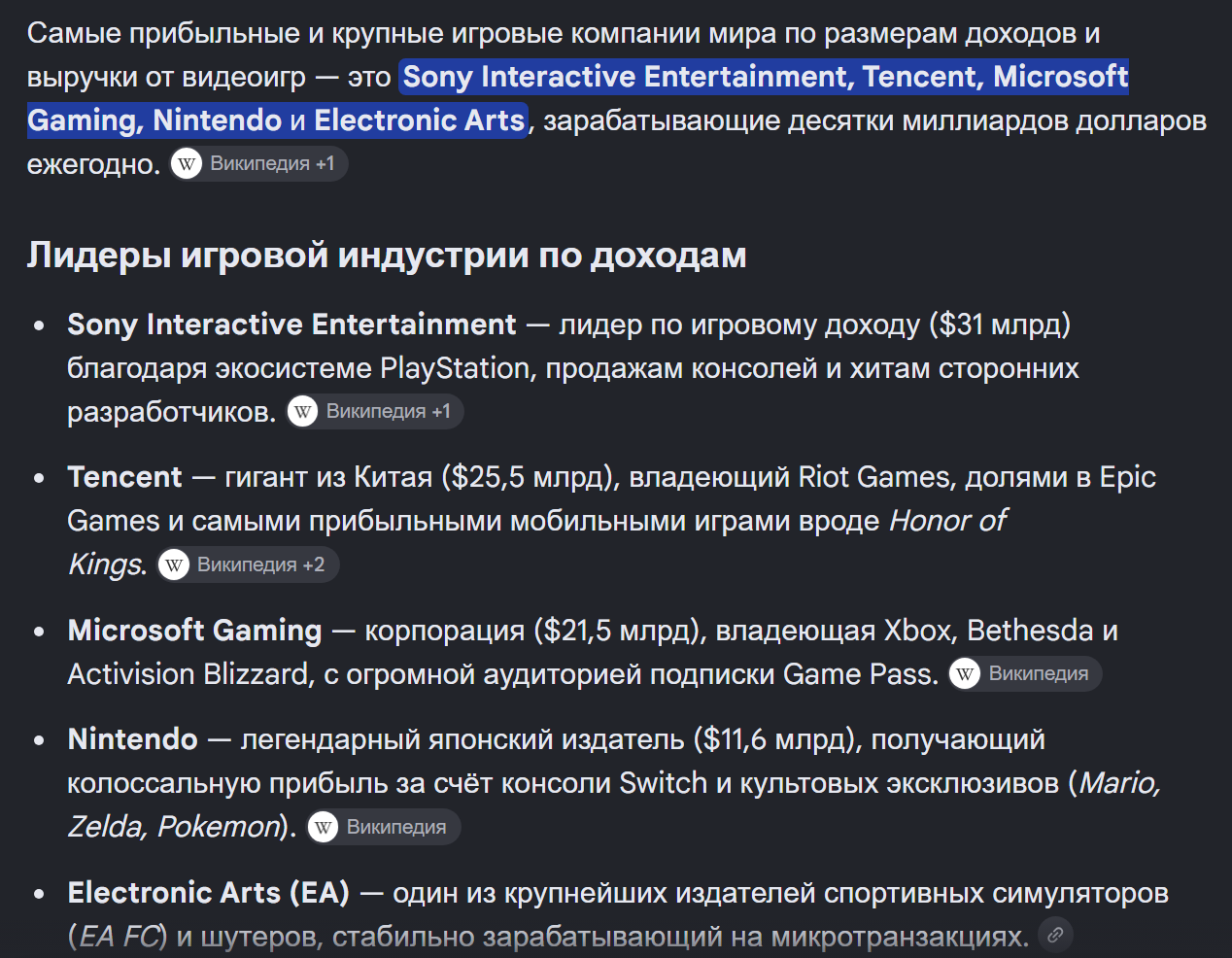
Task: Click bold 'Sony Interactive Entertainment' bullet title
Action: [291, 325]
